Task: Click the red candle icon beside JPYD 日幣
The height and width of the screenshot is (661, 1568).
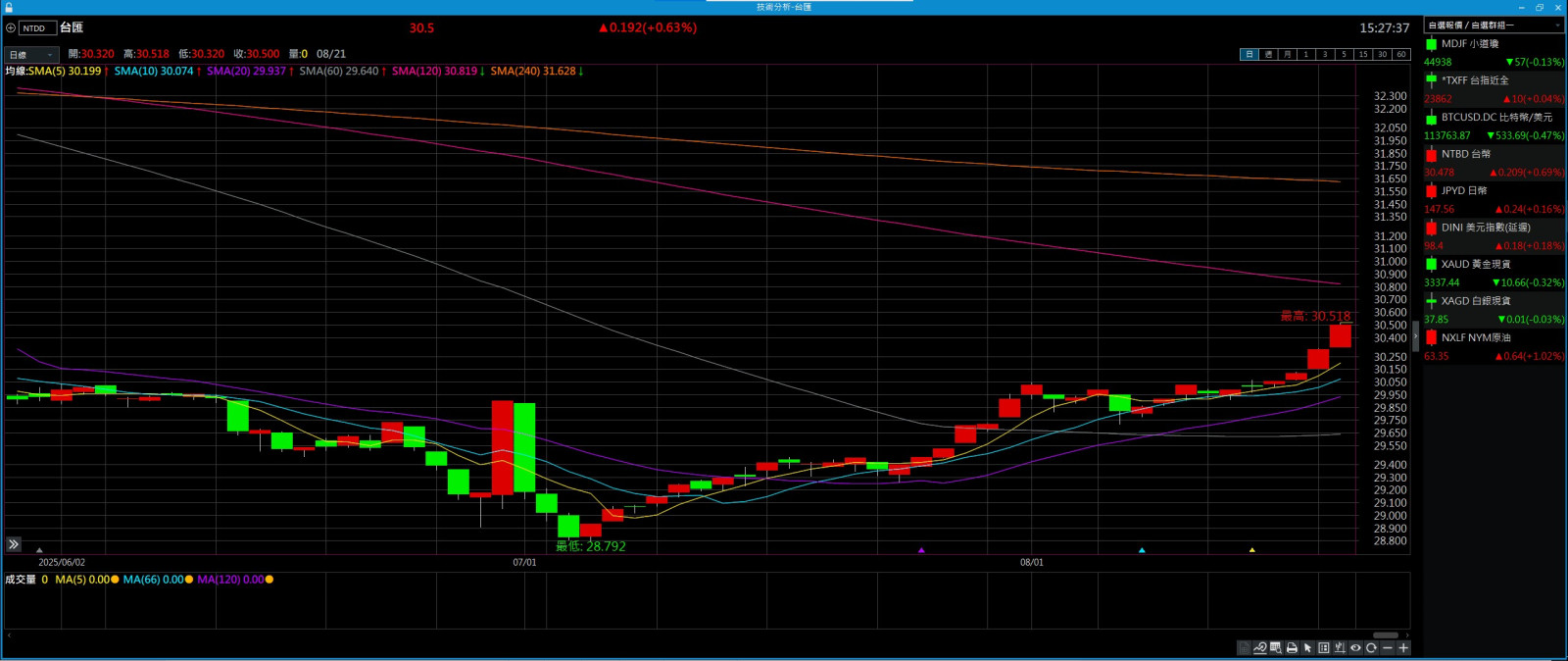Action: point(1431,191)
